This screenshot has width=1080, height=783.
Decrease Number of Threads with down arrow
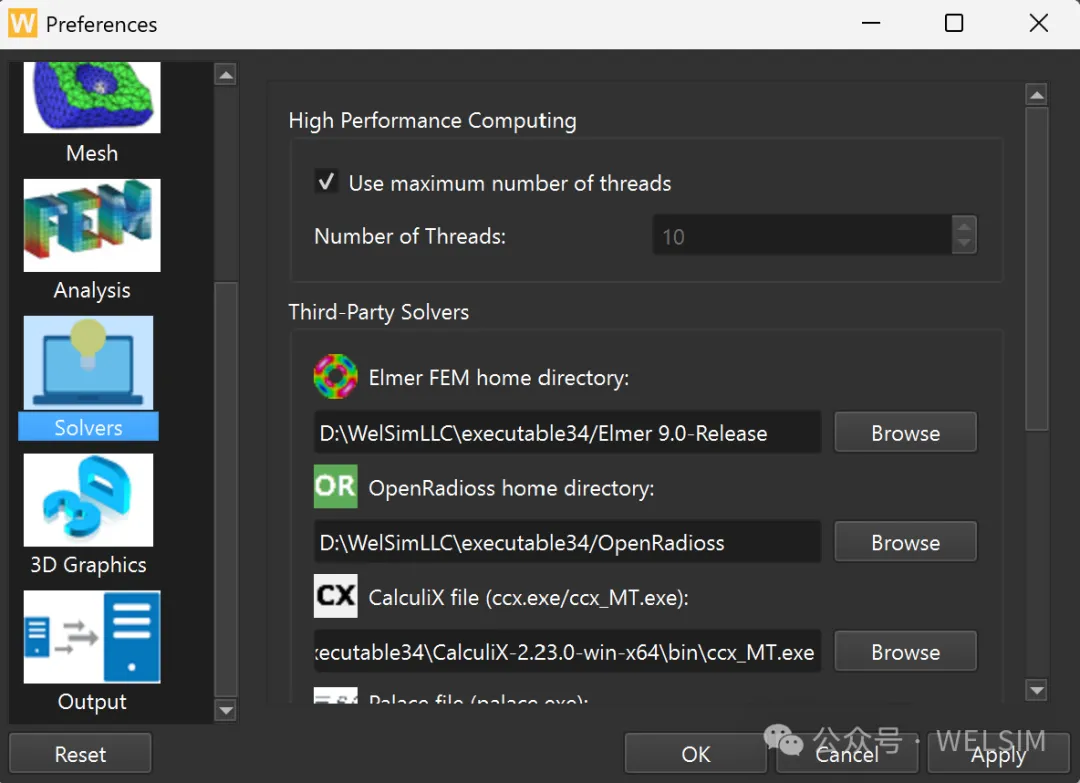pos(964,244)
